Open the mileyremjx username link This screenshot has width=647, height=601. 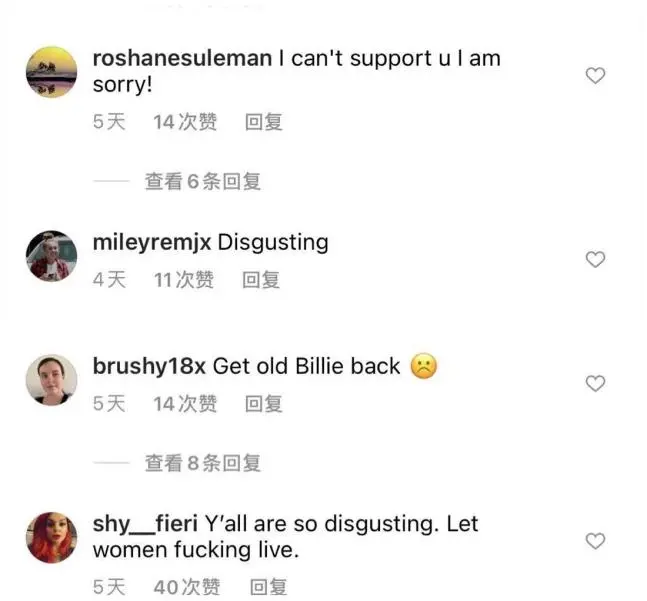point(152,243)
